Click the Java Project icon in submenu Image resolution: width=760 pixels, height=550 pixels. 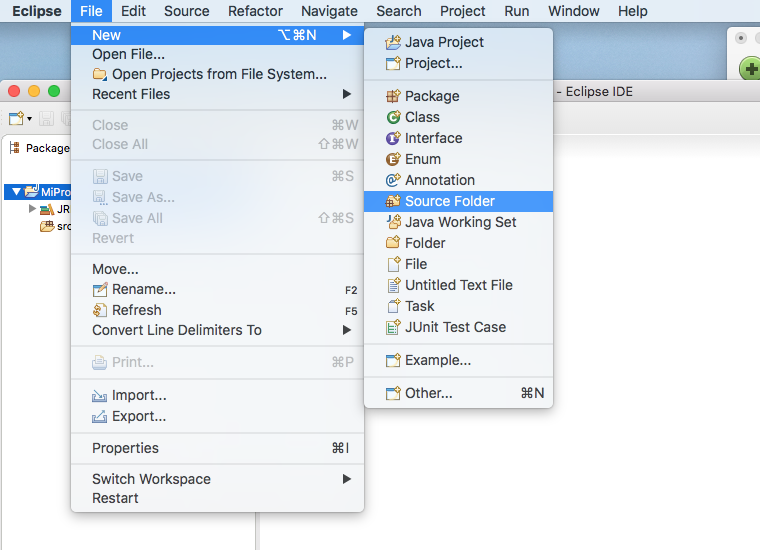click(393, 42)
